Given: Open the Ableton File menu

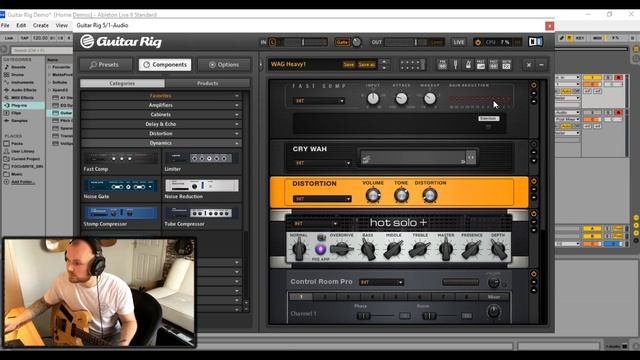Looking at the screenshot, I should click(x=5, y=25).
